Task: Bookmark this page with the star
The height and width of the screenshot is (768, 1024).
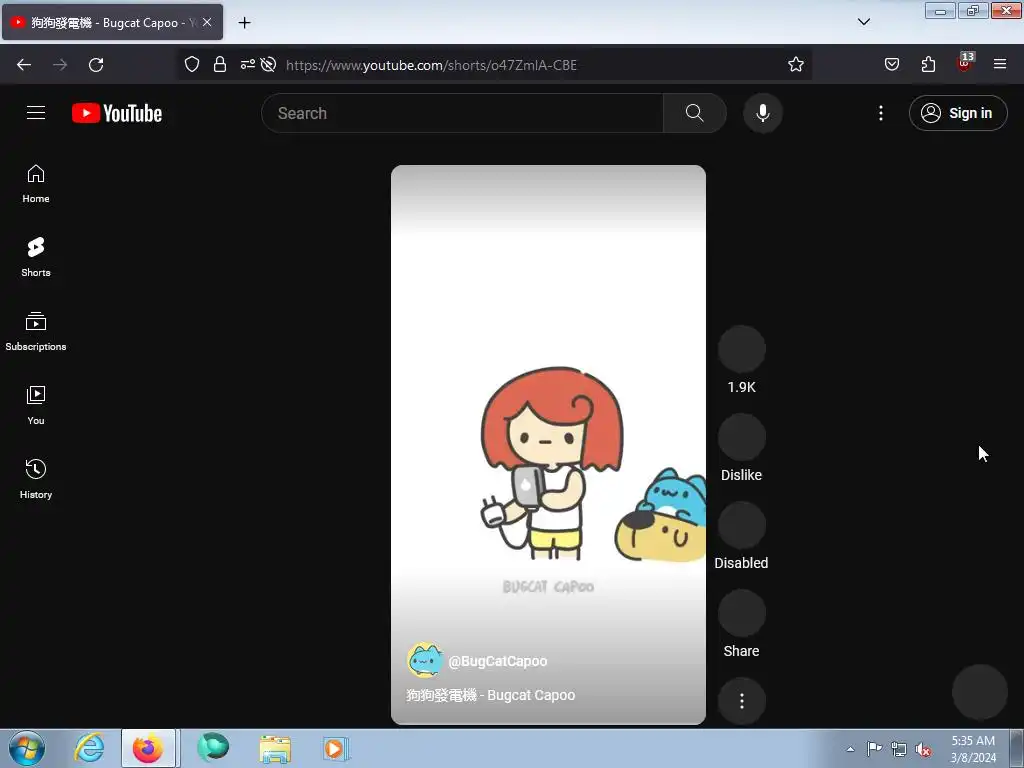Action: [795, 64]
